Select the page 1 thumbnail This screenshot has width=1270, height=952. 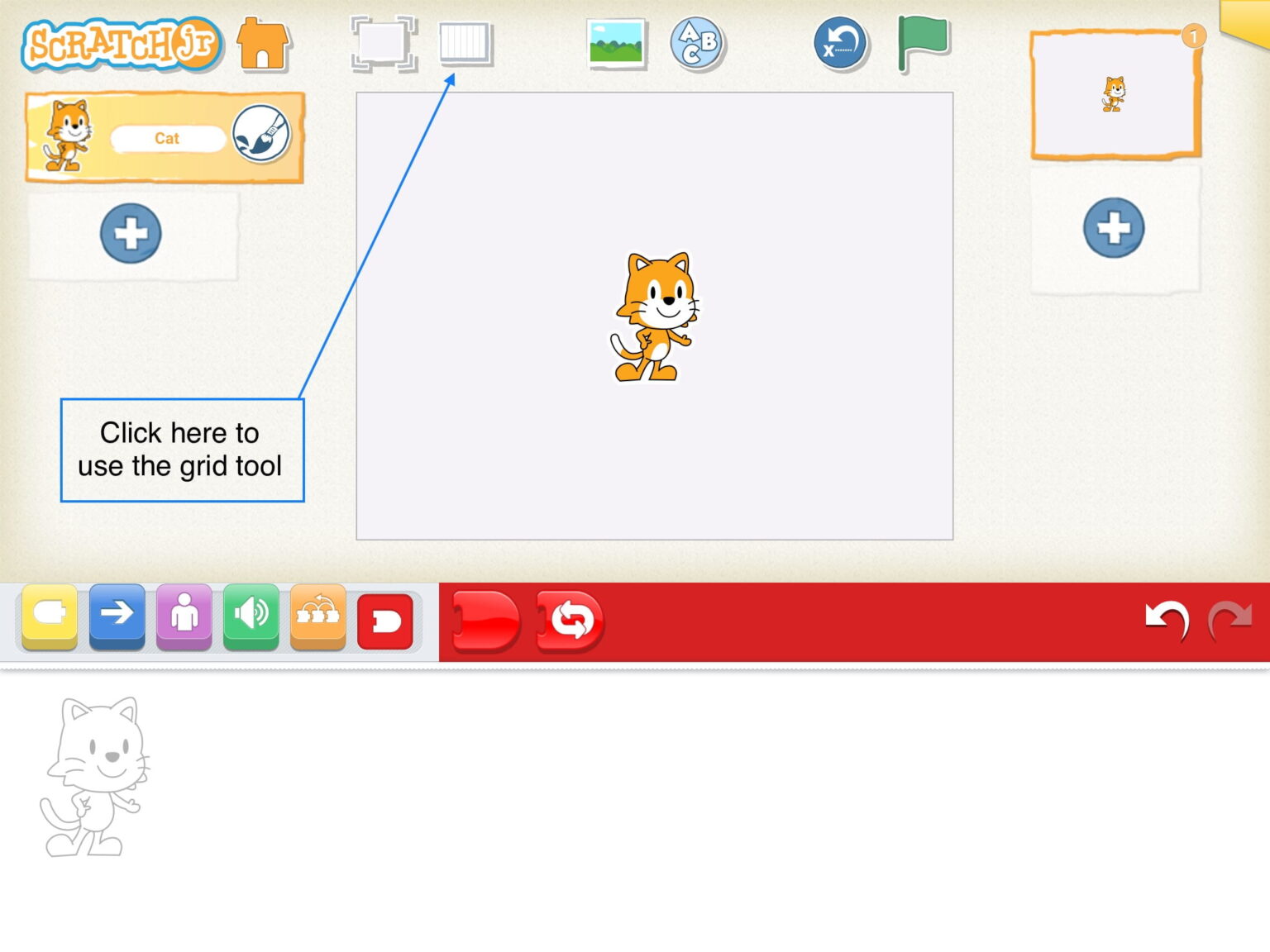pos(1116,93)
